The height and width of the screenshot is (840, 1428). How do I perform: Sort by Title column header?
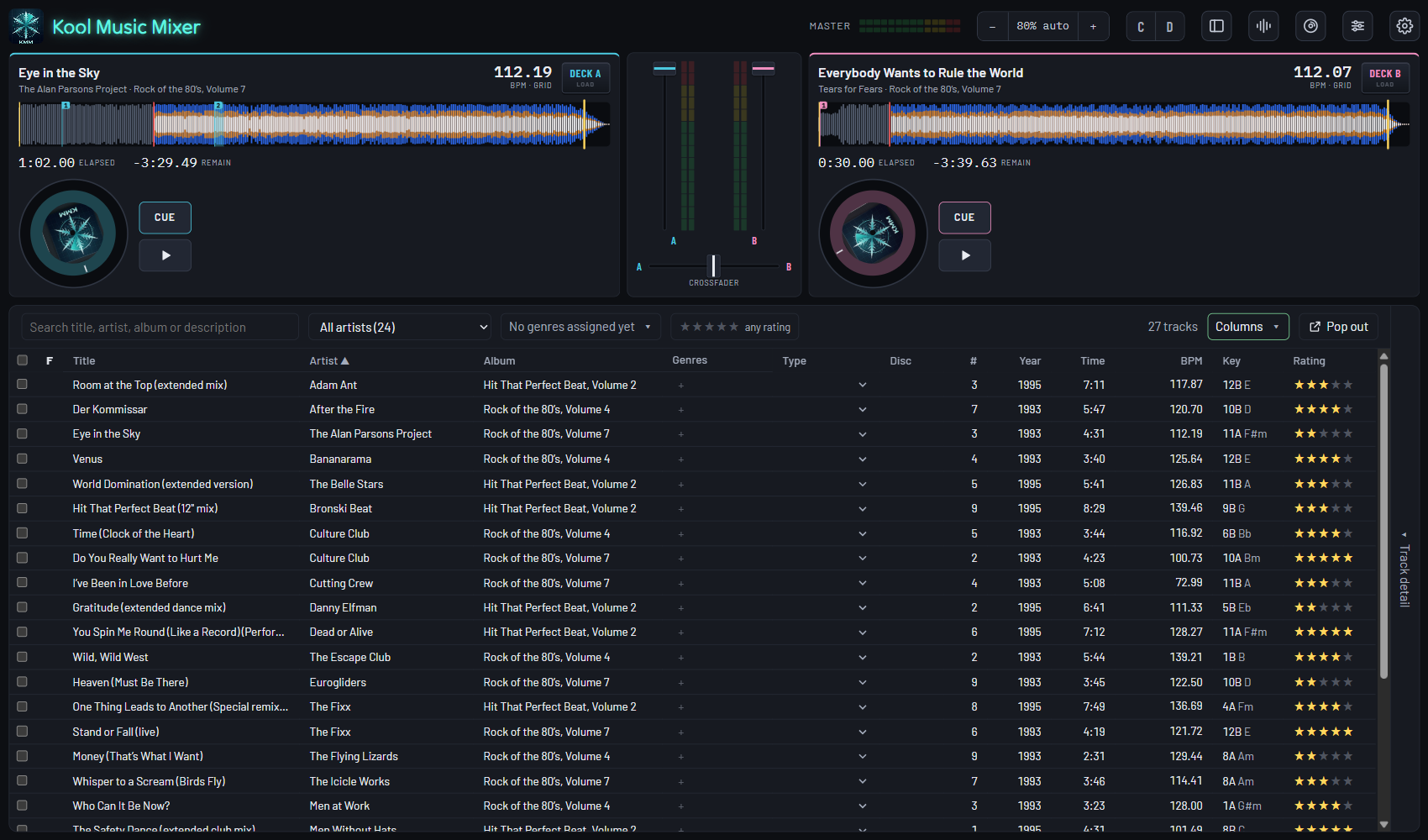pyautogui.click(x=84, y=360)
